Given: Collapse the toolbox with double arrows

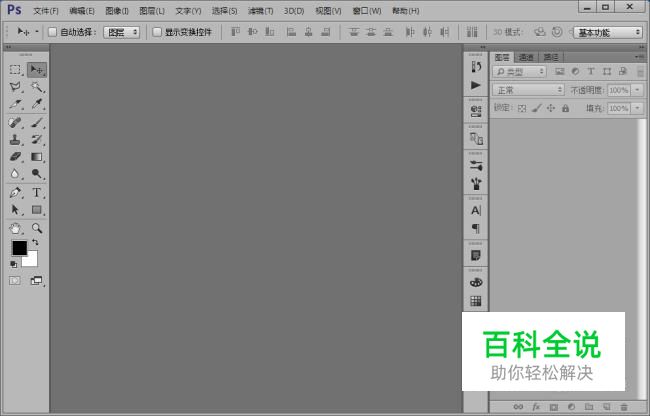Looking at the screenshot, I should tap(8, 47).
